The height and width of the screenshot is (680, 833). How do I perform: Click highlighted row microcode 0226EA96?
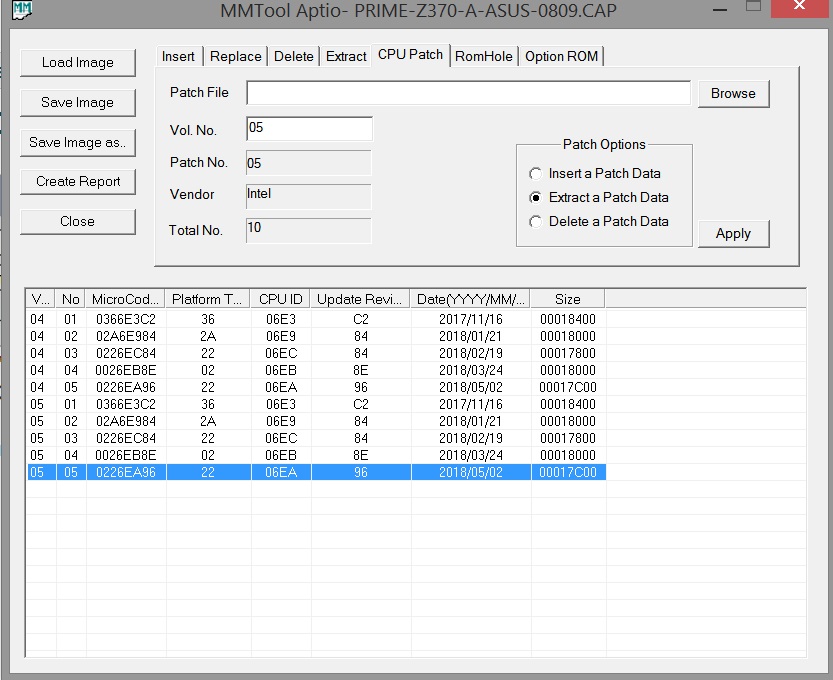tap(126, 472)
